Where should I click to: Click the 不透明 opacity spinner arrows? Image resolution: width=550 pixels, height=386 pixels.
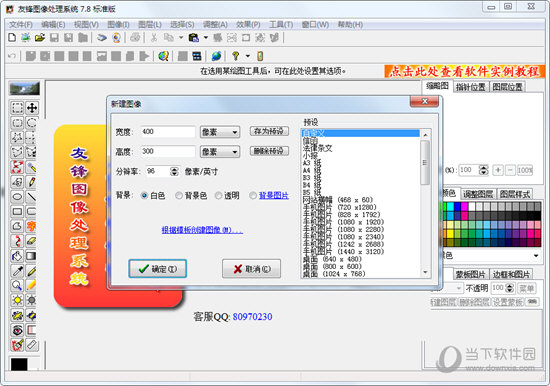[x=510, y=288]
